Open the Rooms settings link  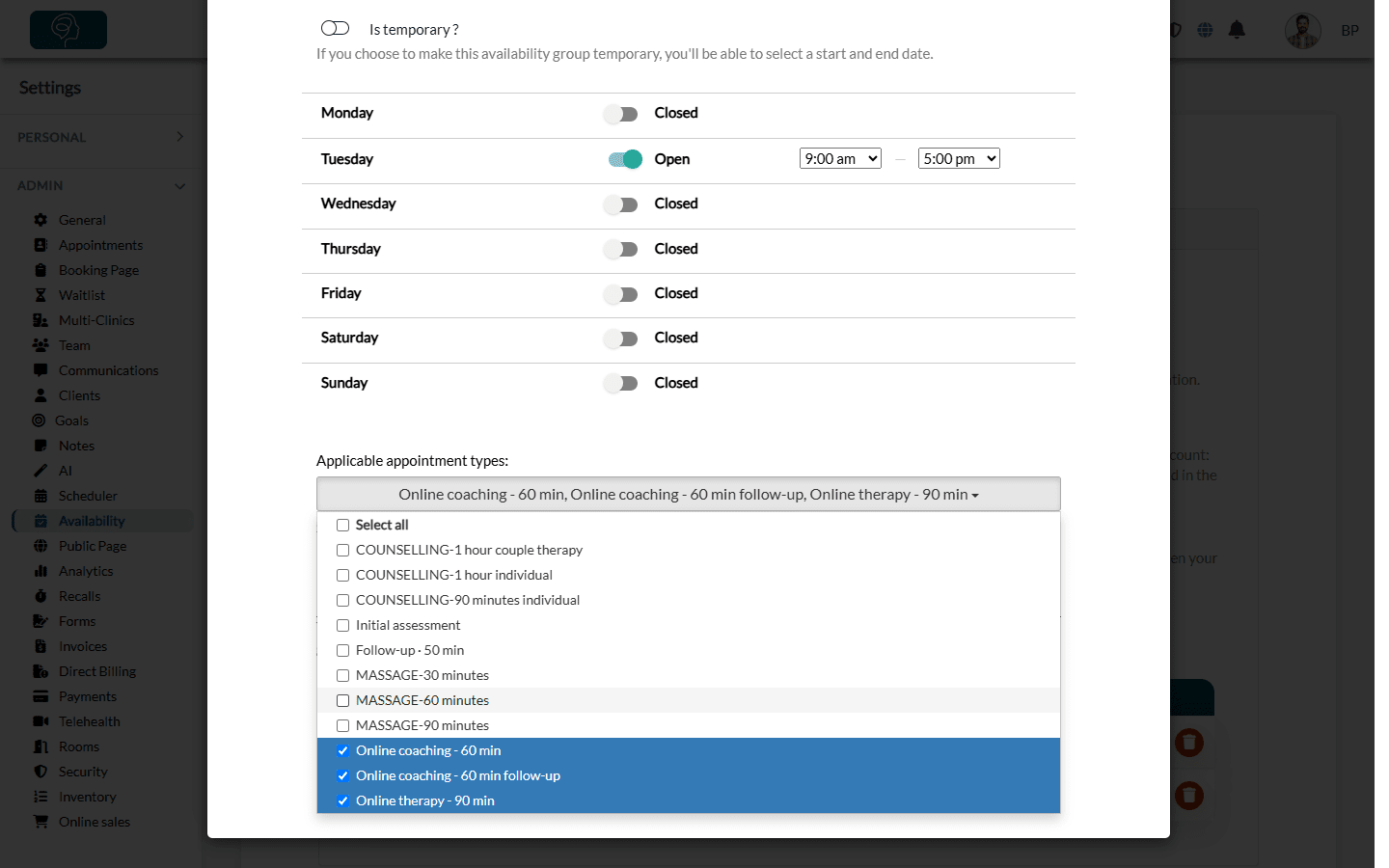pos(79,746)
